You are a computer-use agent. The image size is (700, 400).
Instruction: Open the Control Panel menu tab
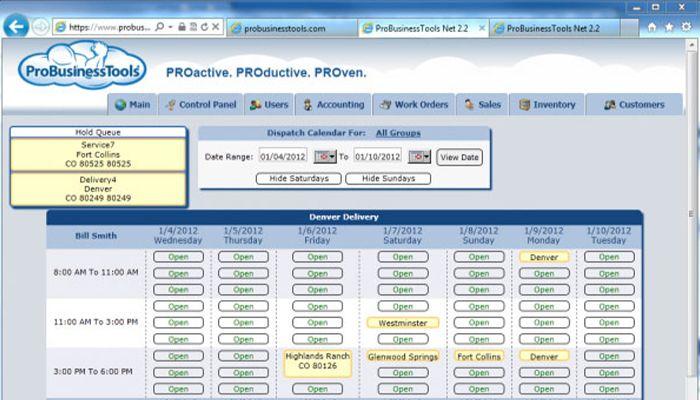click(200, 105)
